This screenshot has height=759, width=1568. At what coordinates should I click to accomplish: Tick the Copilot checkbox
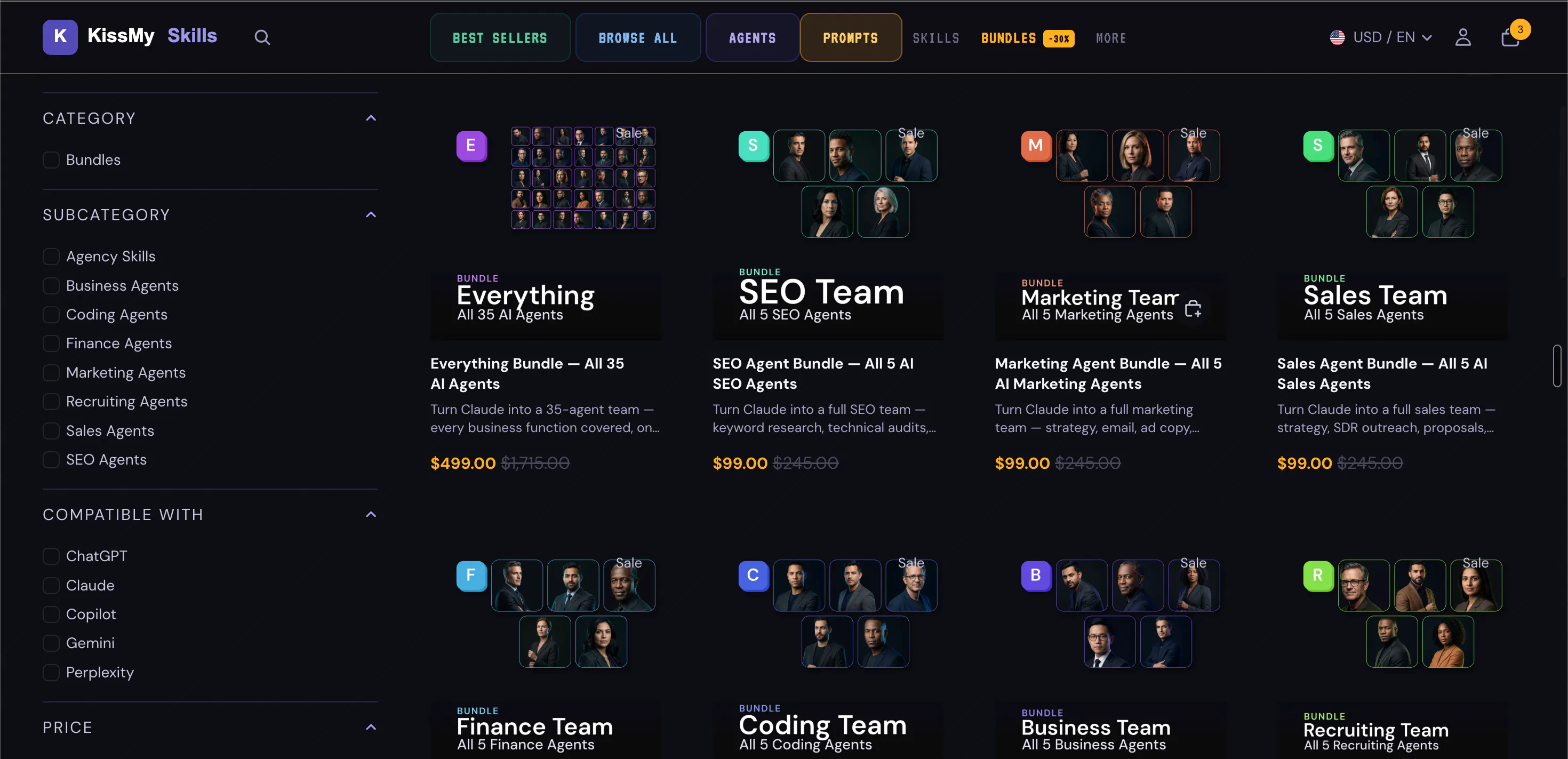pos(51,615)
